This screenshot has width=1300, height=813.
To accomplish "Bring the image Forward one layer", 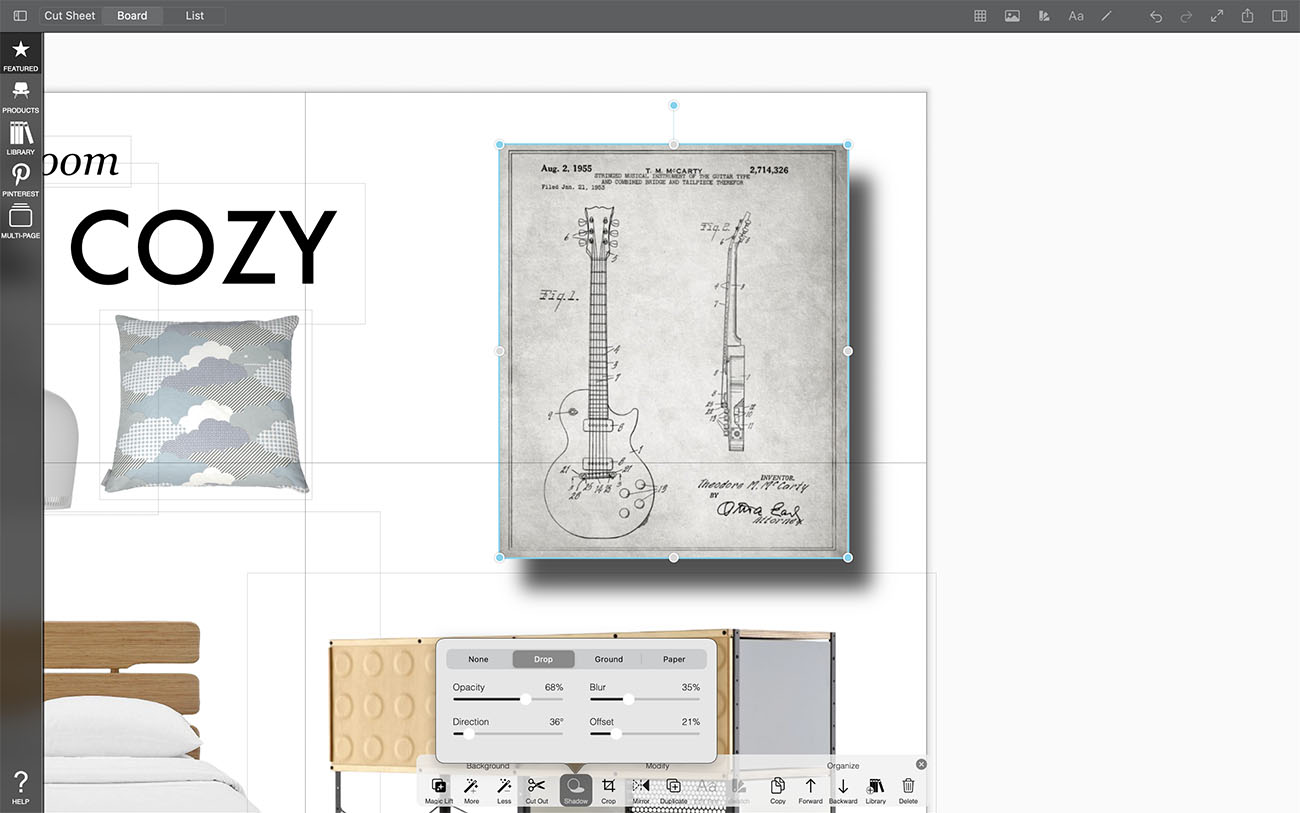I will click(x=810, y=787).
